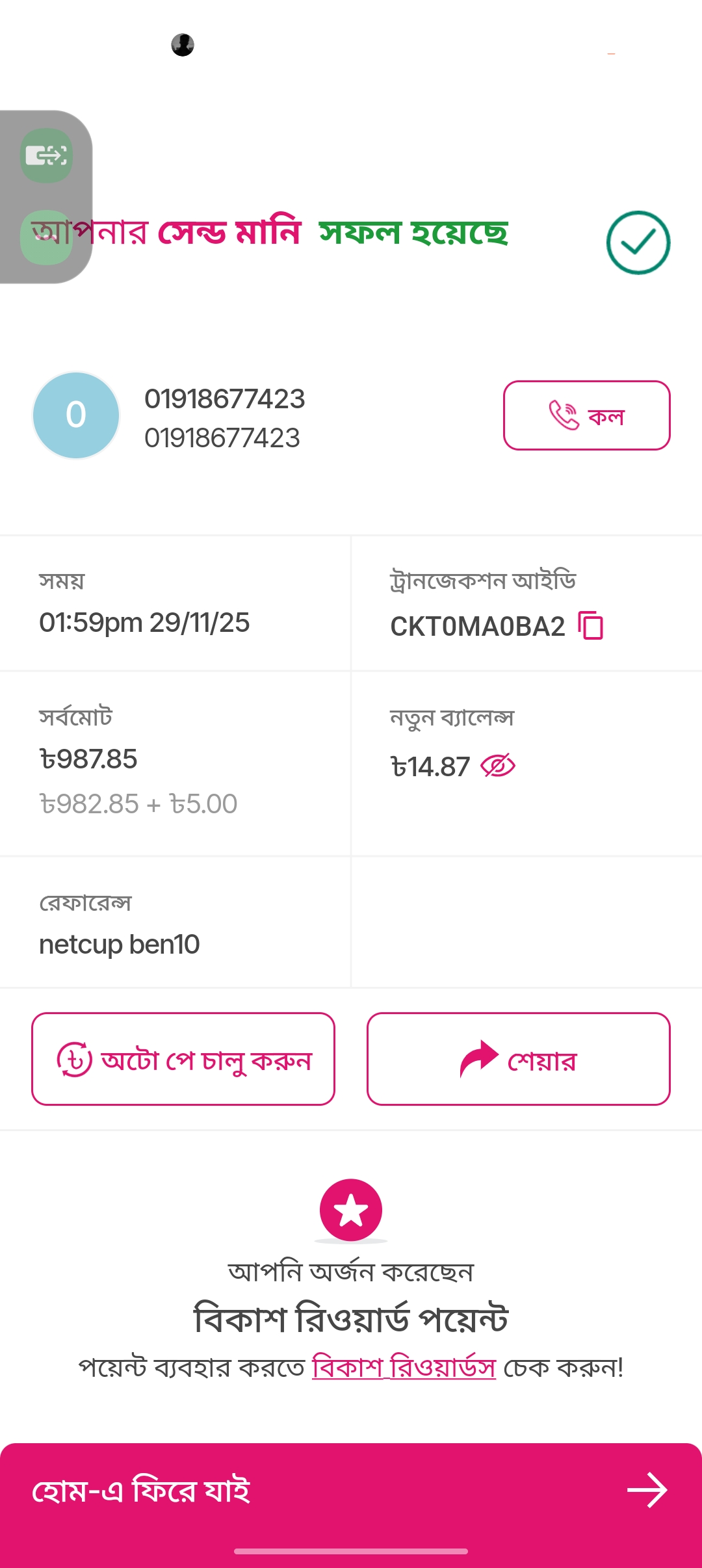Tap the reference text netcup ben10
Viewport: 702px width, 1568px height.
tap(120, 945)
